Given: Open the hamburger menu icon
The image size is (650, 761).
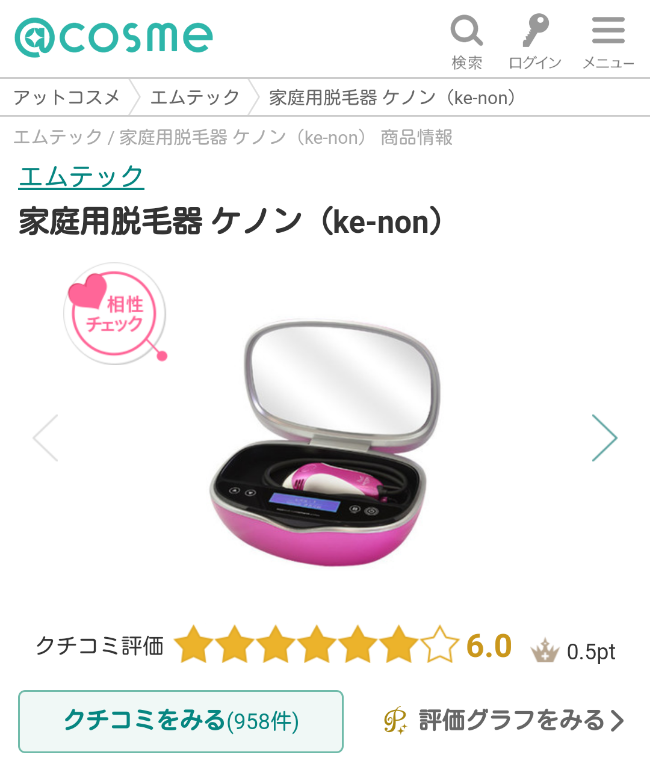Looking at the screenshot, I should point(608,30).
